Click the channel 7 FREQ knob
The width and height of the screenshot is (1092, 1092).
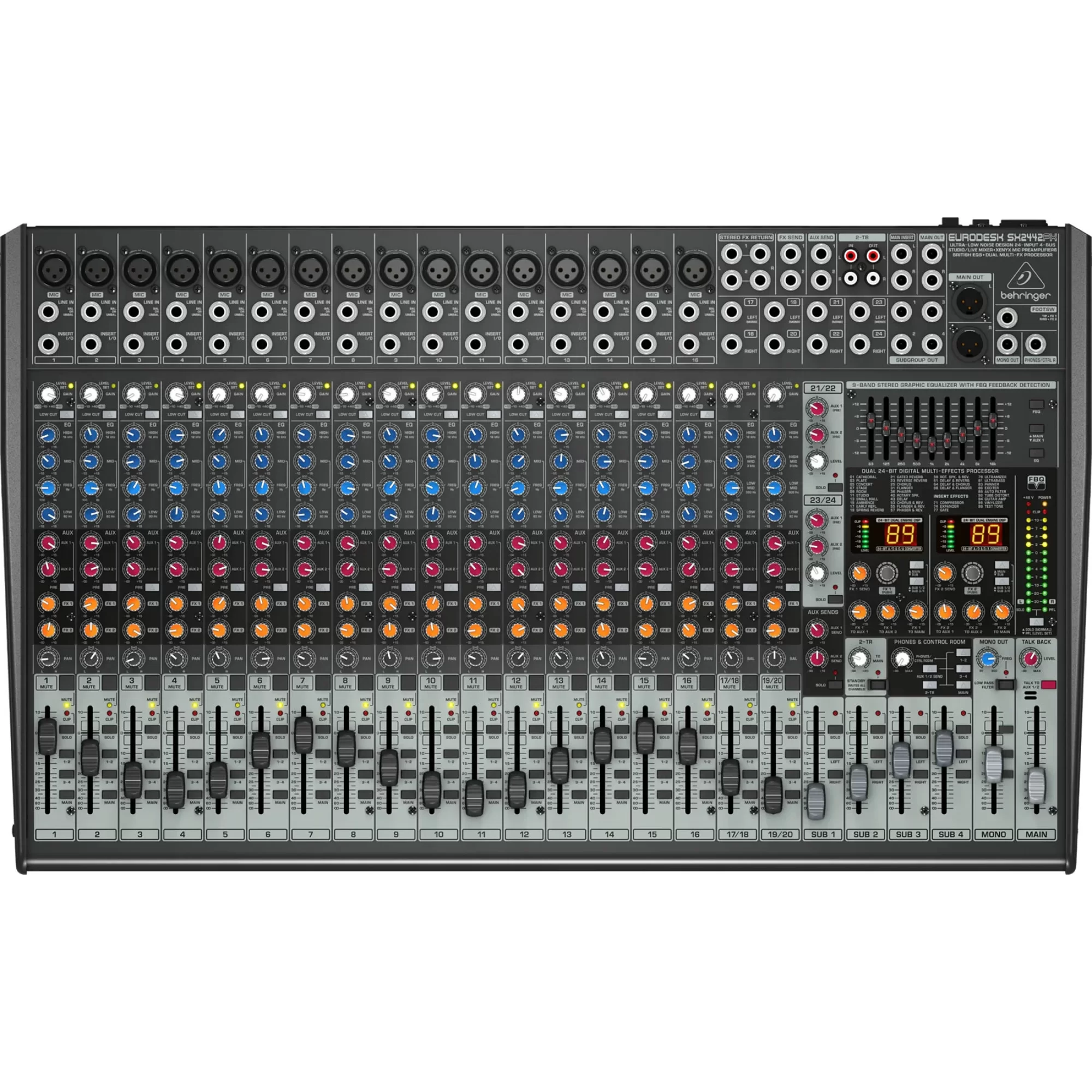coord(304,488)
